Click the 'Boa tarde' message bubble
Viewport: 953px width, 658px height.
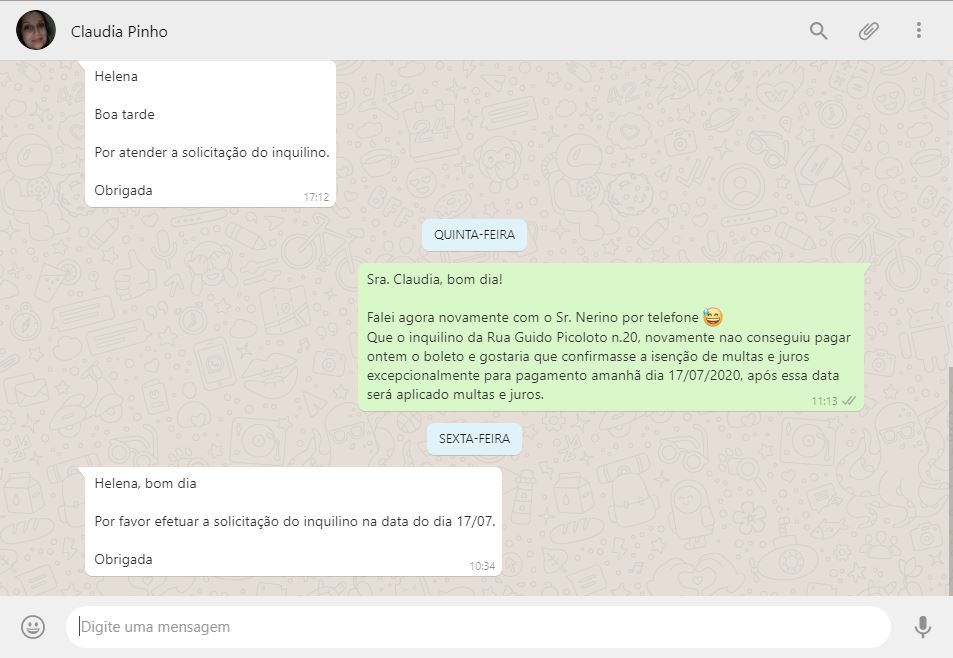210,134
